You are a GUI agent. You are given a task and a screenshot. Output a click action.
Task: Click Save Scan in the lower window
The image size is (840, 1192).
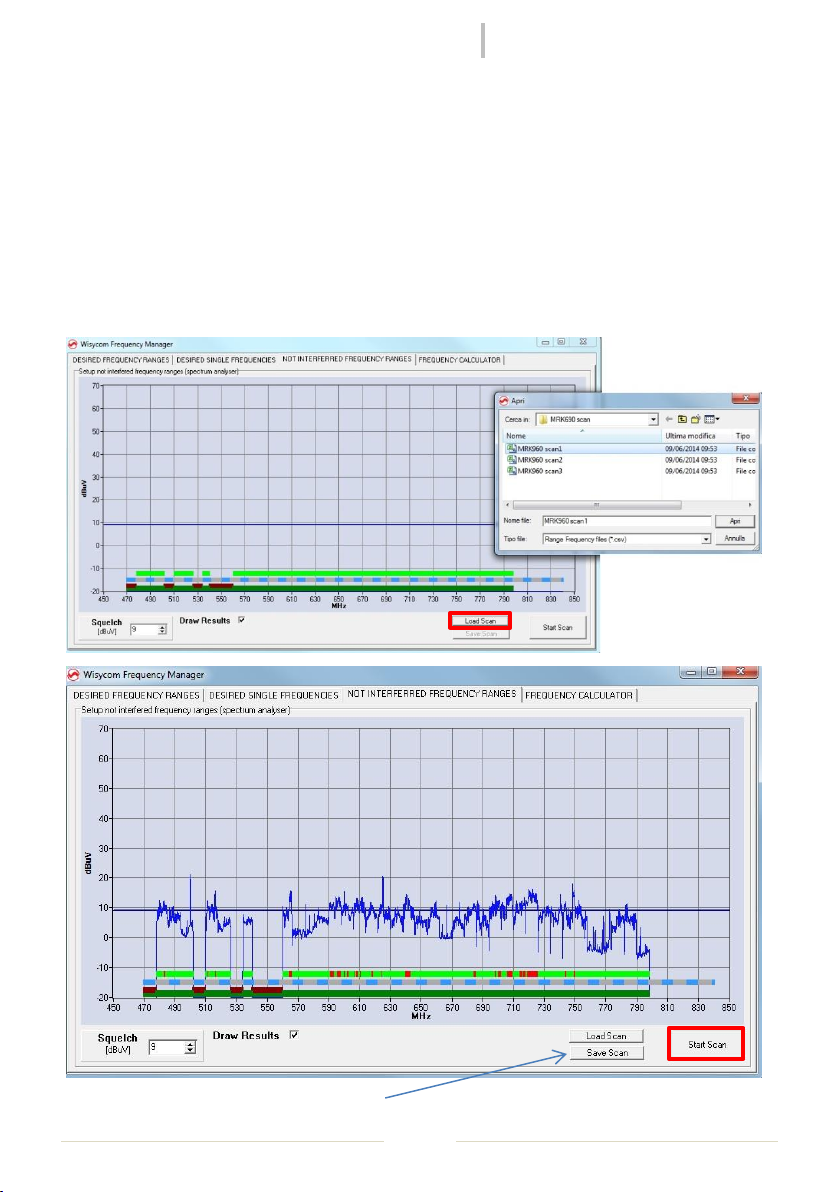607,1053
